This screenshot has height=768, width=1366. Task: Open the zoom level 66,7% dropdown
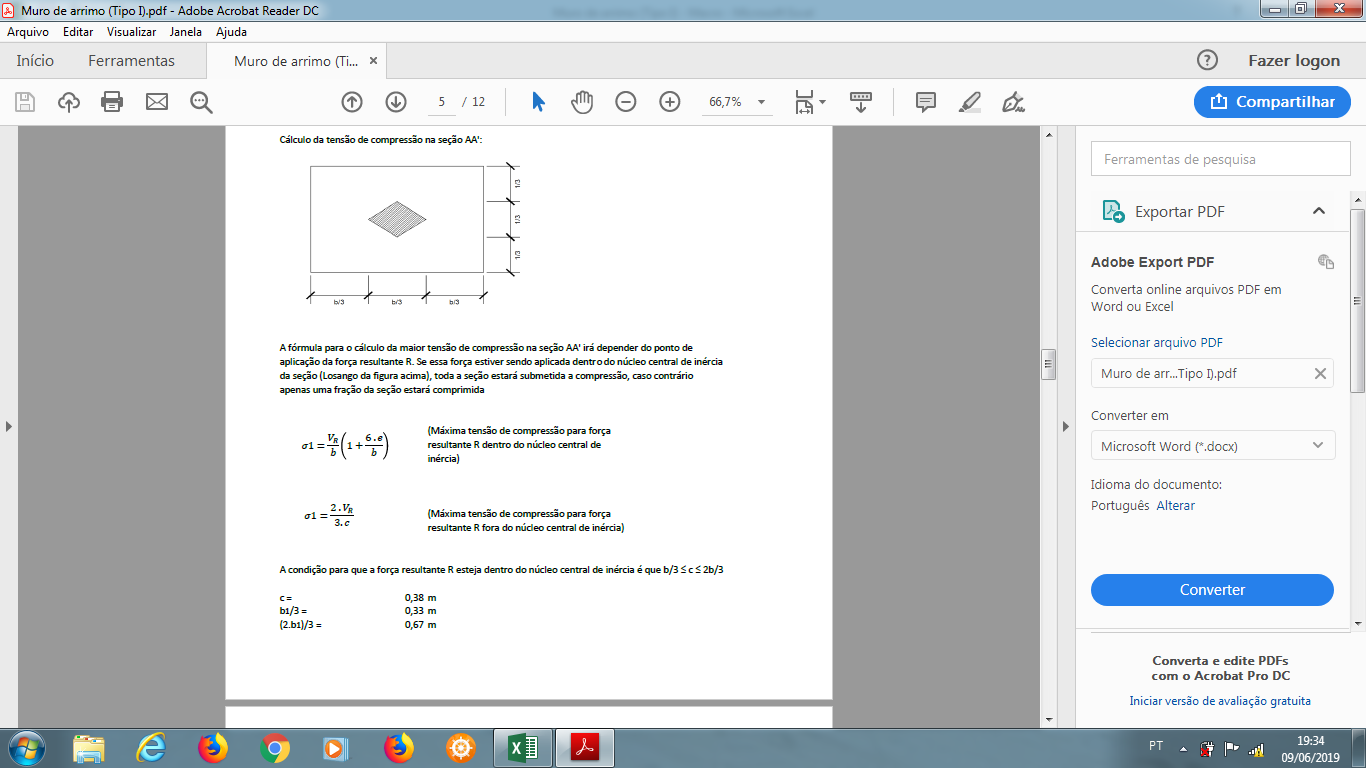[x=762, y=102]
